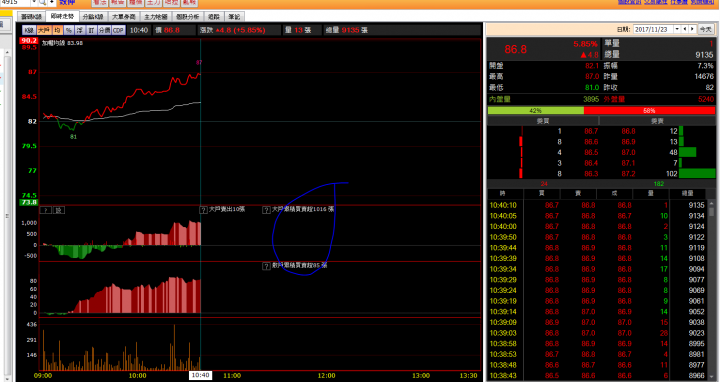Open the second blue link at top right
Screen dimensions: 720x382
point(655,2)
